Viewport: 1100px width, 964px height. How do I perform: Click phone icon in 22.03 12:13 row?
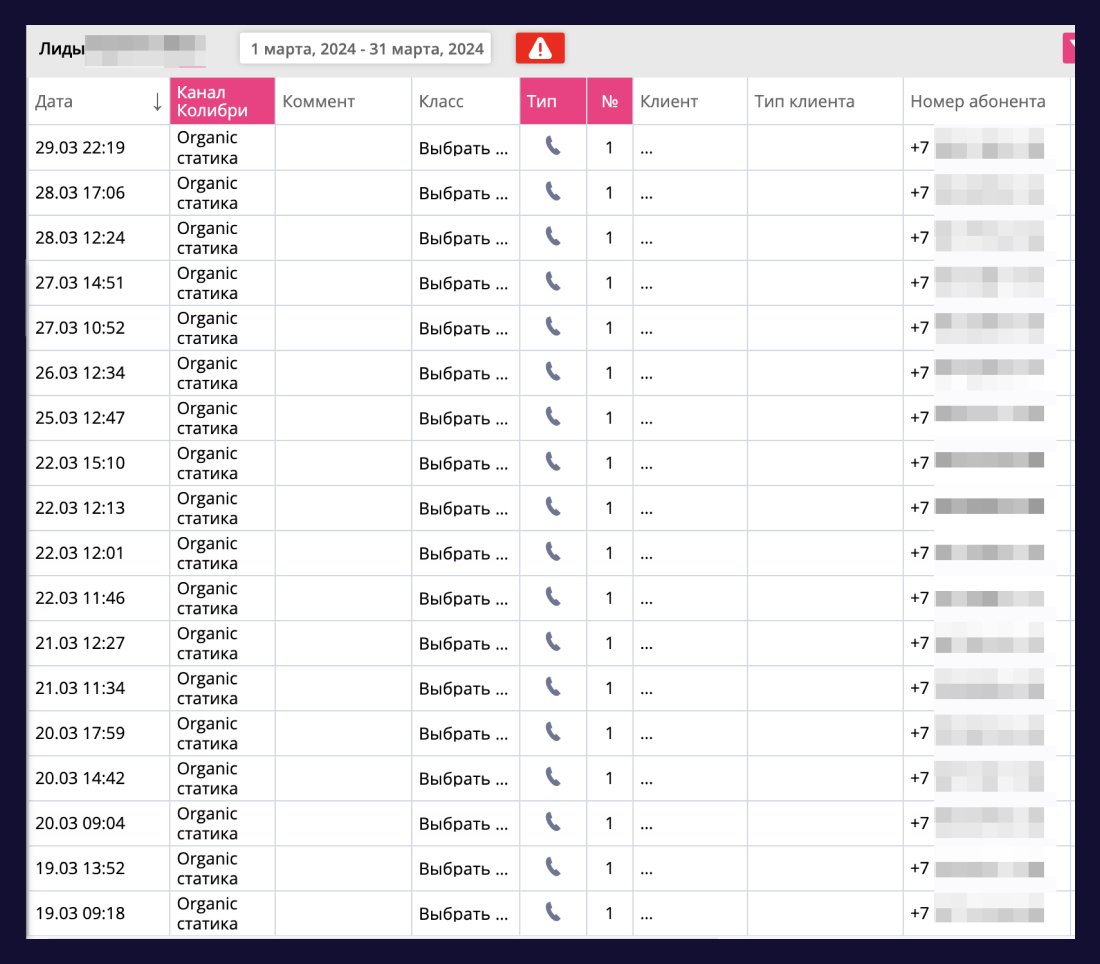pos(553,507)
